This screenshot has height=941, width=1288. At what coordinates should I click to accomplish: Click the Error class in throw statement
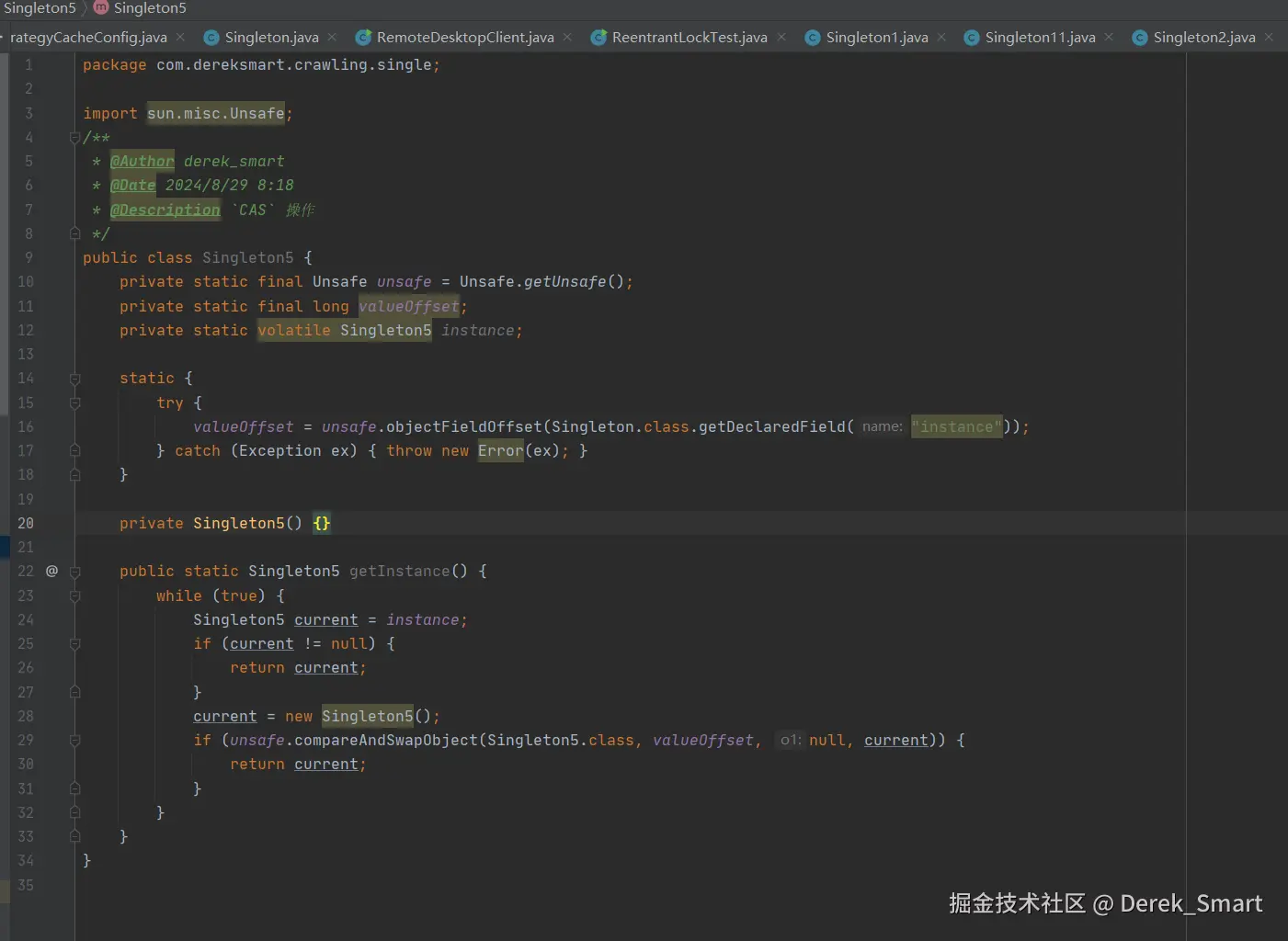[501, 450]
